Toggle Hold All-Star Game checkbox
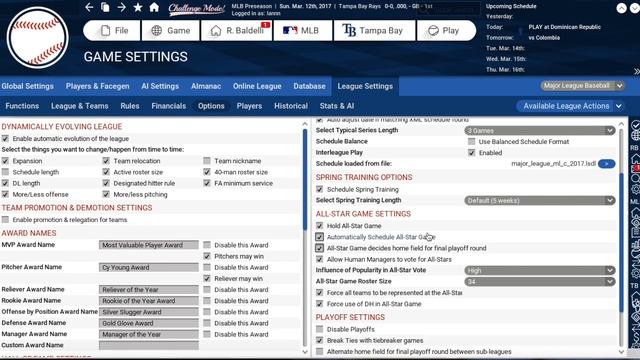 pos(319,225)
